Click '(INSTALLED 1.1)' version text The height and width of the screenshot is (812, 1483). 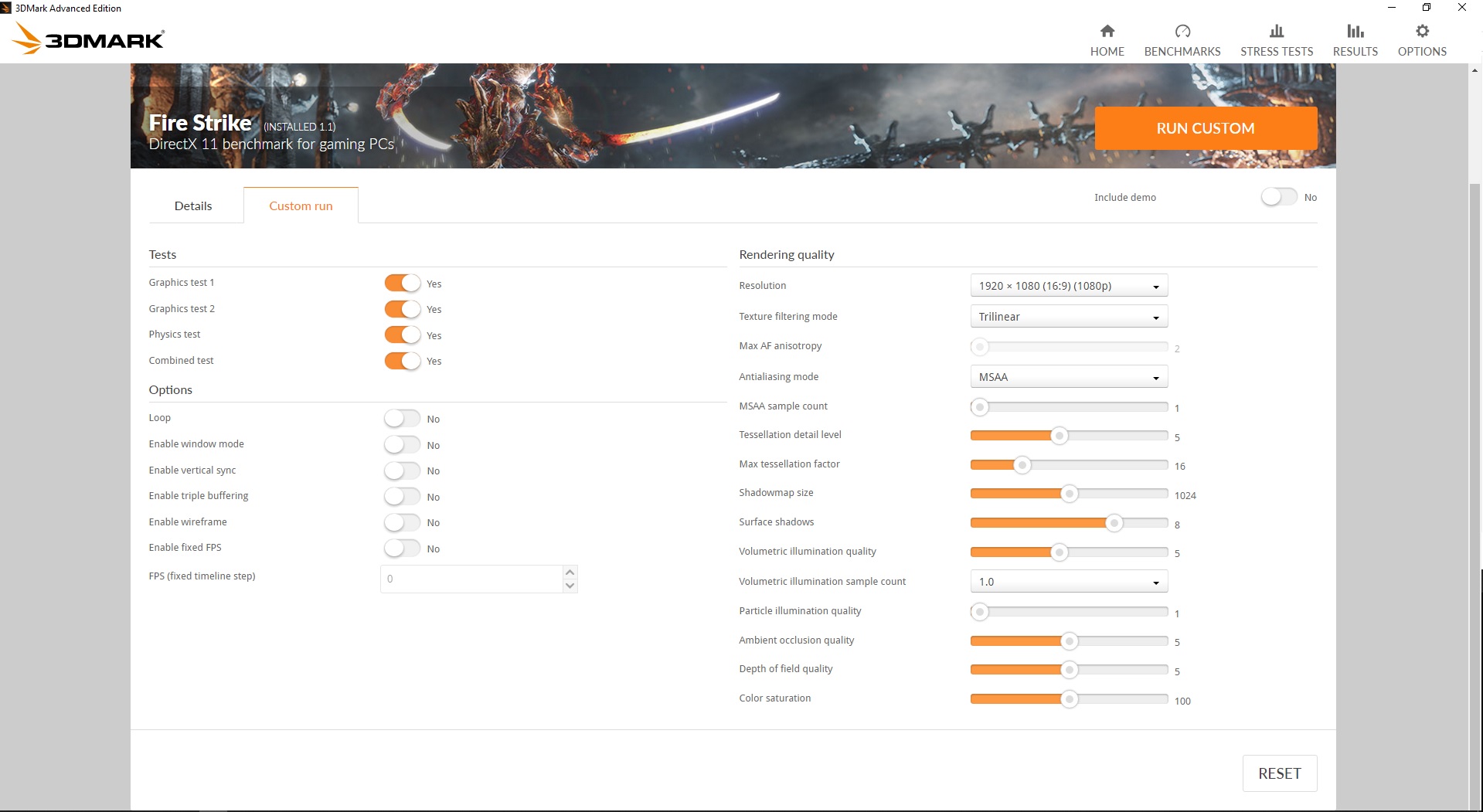299,127
